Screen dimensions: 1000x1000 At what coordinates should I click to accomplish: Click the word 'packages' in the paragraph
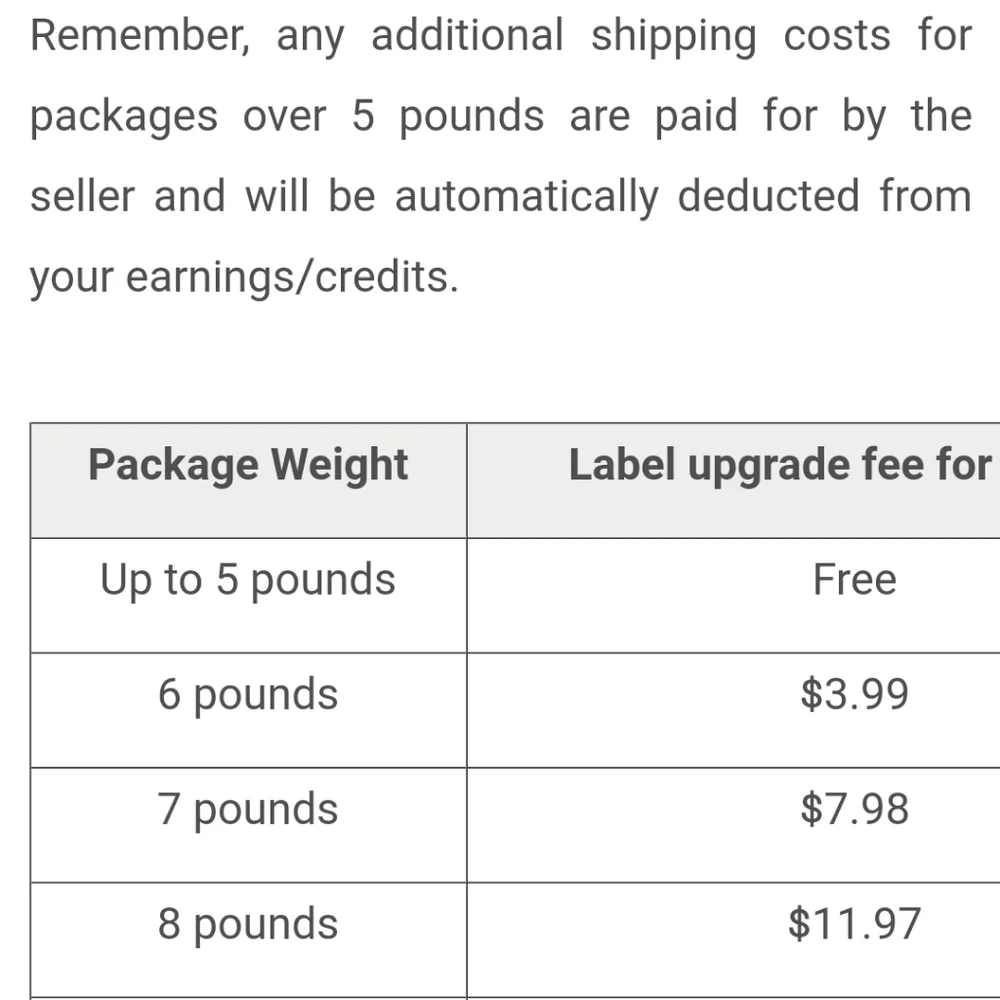click(x=124, y=118)
